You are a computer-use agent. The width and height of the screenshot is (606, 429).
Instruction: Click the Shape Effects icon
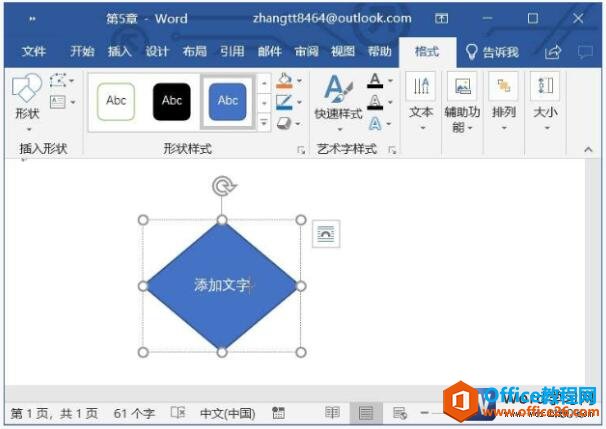click(x=284, y=123)
